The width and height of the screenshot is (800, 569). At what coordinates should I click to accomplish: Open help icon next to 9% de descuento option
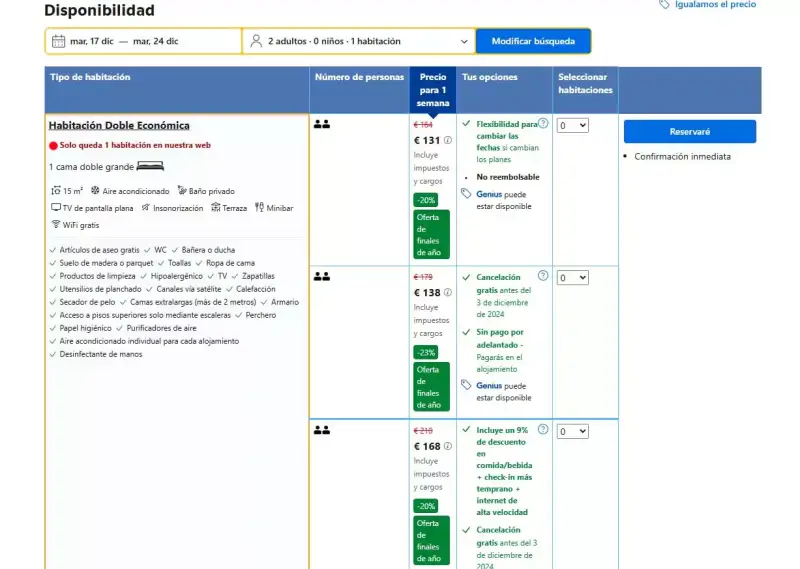[x=543, y=429]
